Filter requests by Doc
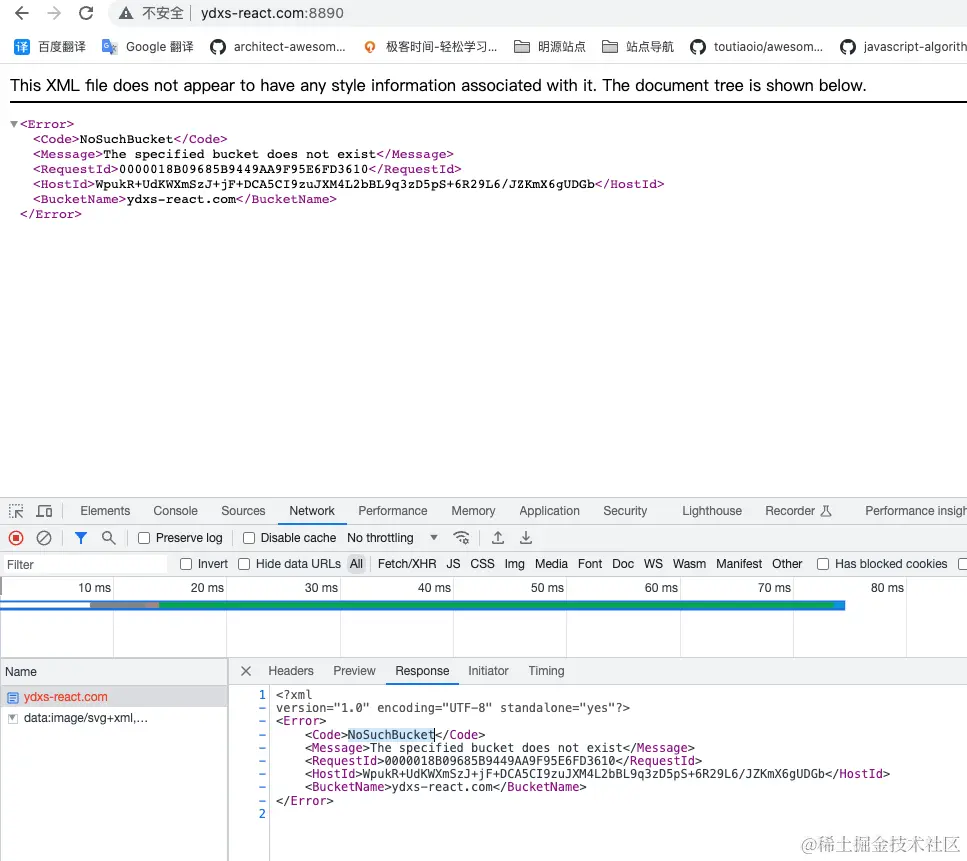Image resolution: width=967 pixels, height=861 pixels. coord(623,564)
